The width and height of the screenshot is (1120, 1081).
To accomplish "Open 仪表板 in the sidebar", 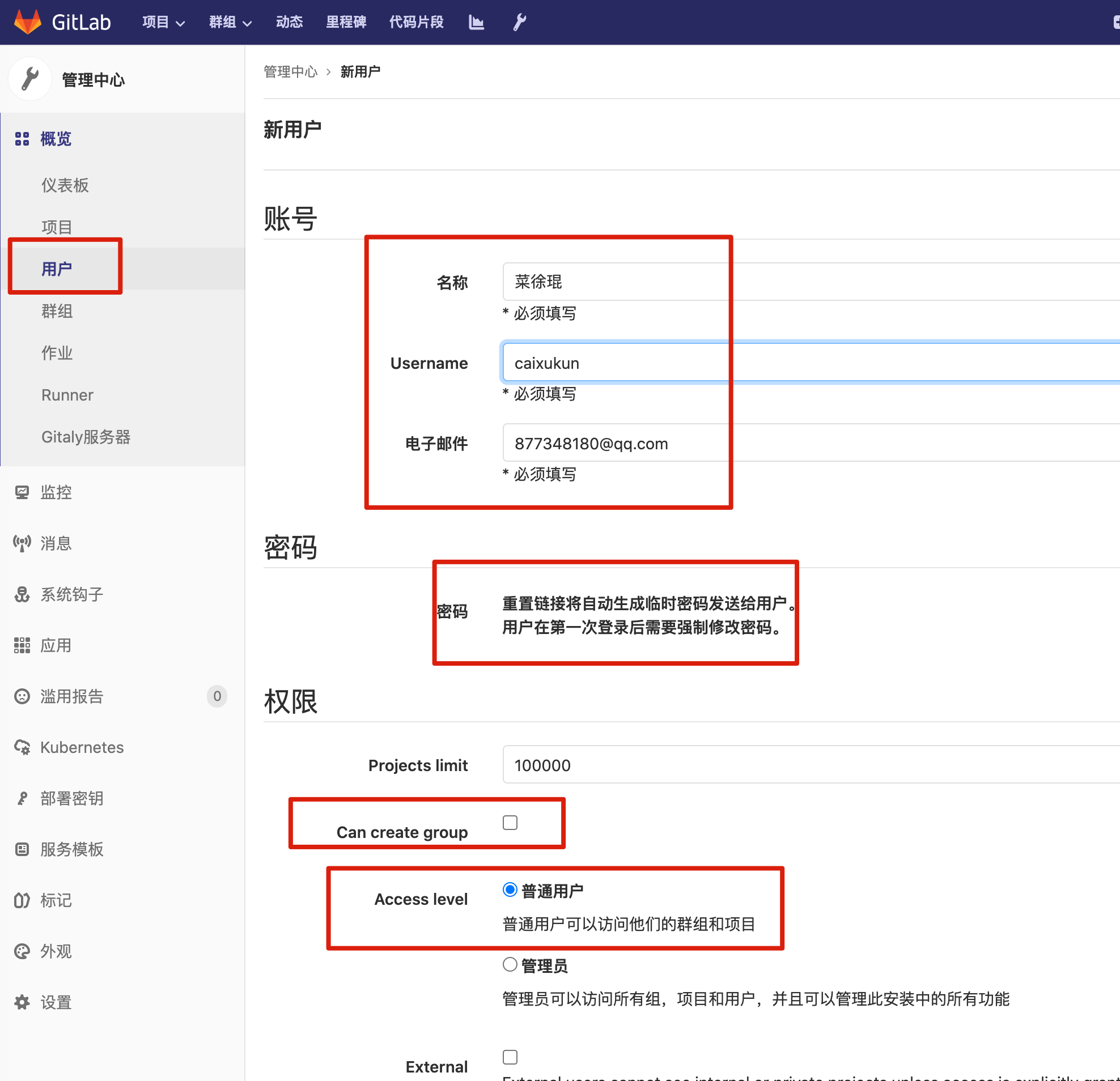I will 65,185.
